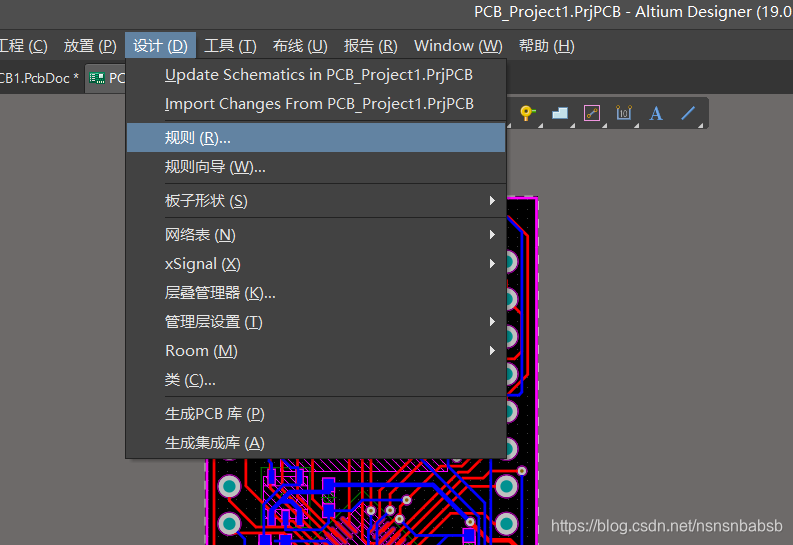Close the 设计 (D) menu
The image size is (793, 545).
[x=160, y=46]
